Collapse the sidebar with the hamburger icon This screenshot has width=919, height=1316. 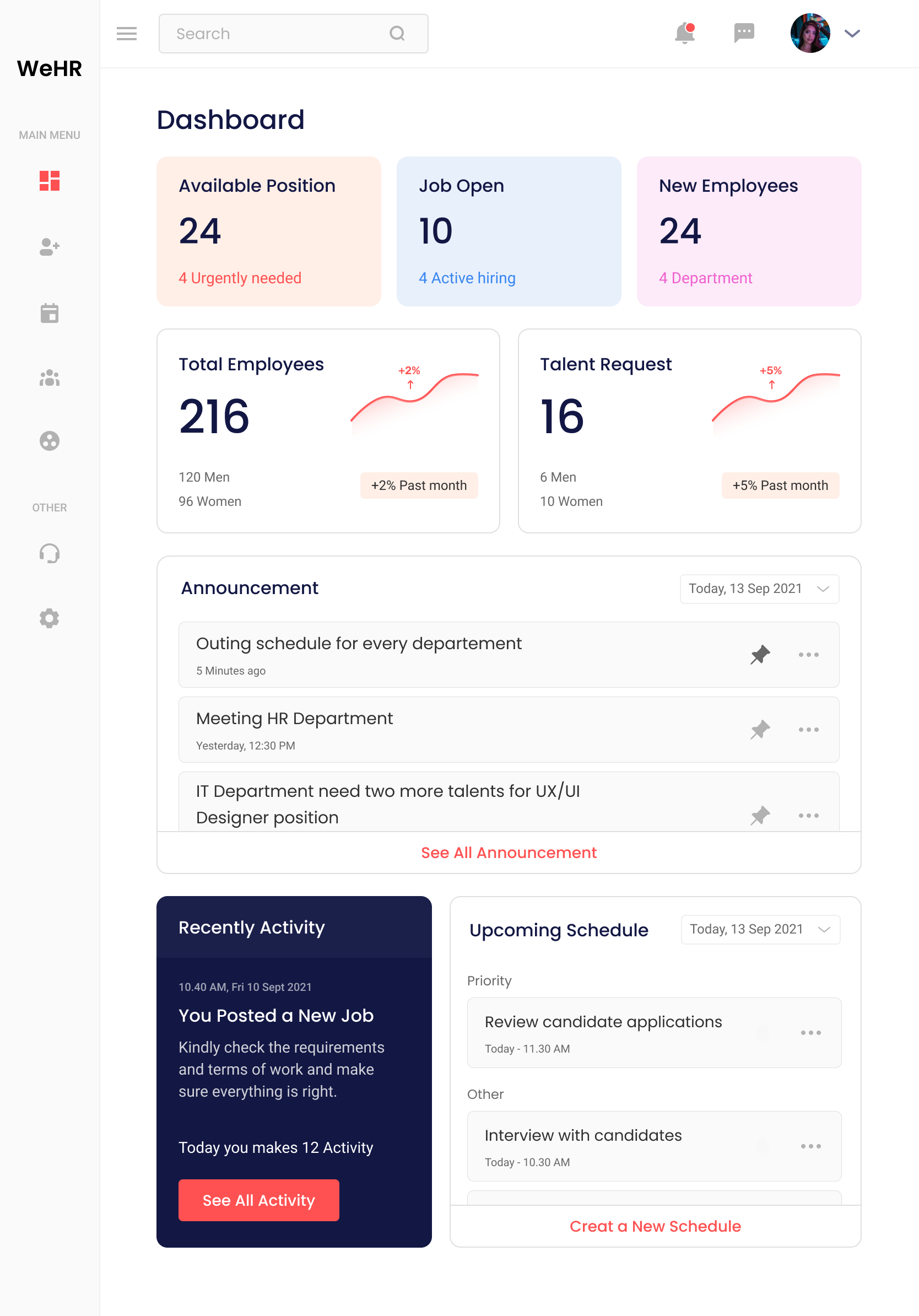(x=127, y=33)
